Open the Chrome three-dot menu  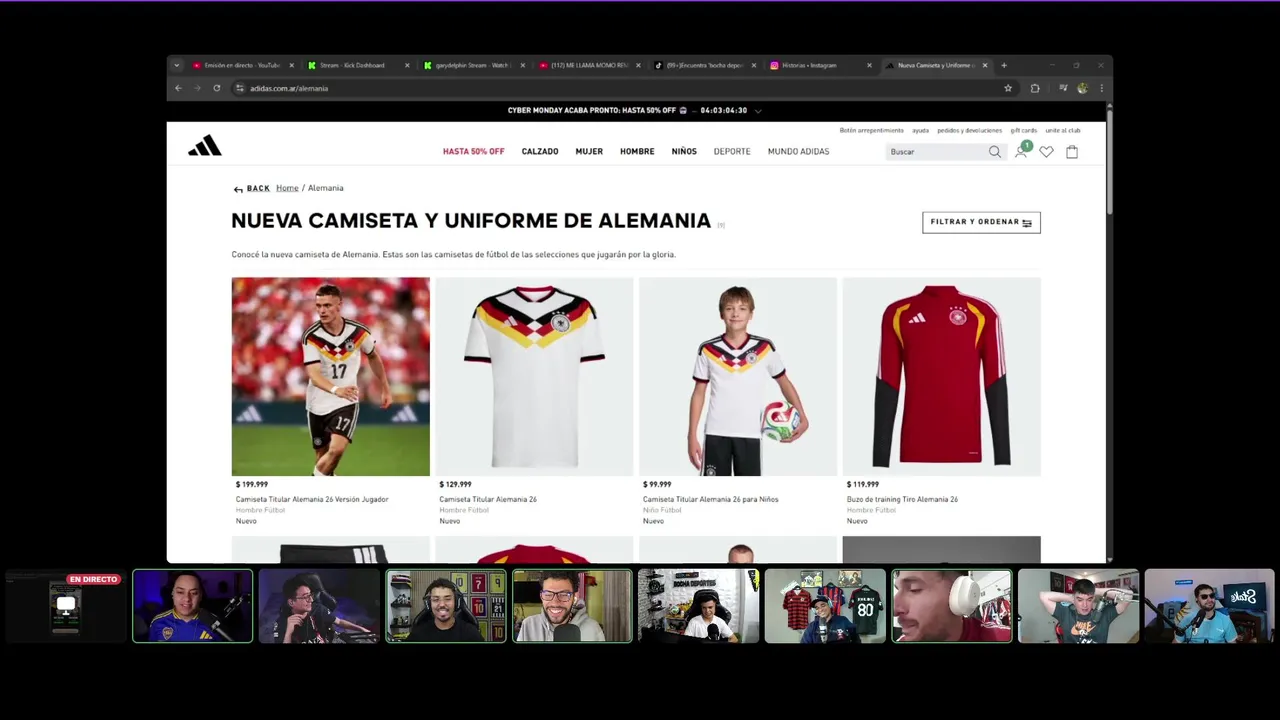[1101, 88]
